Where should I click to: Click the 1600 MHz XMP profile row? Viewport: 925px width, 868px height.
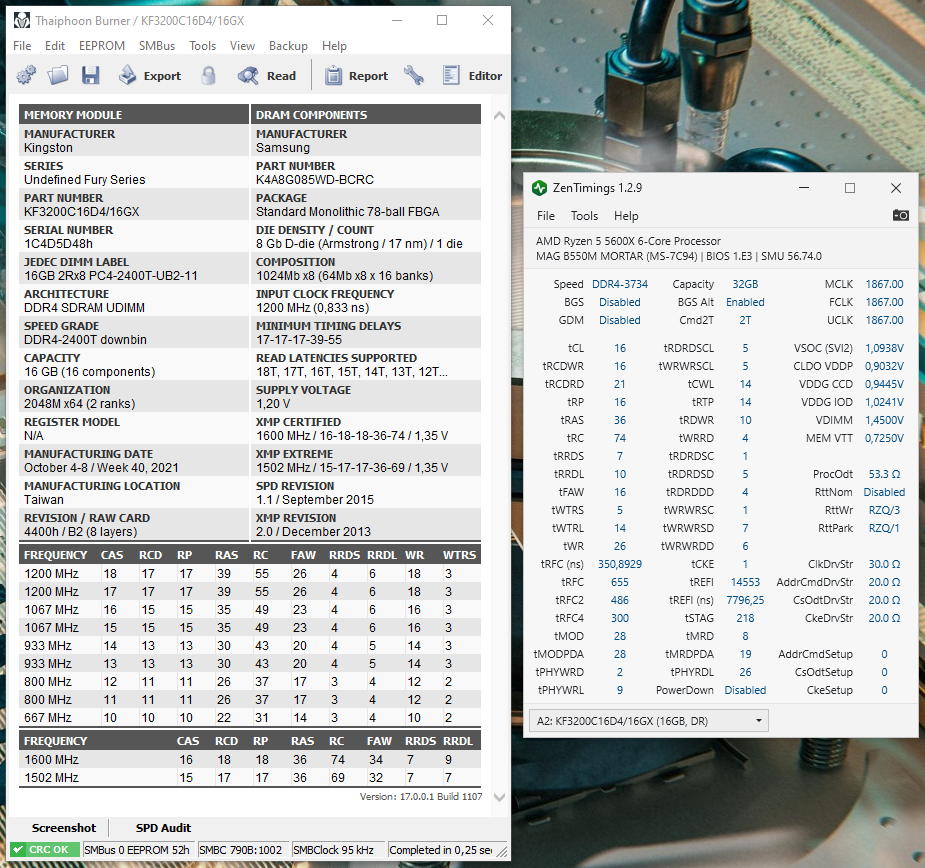coord(250,759)
